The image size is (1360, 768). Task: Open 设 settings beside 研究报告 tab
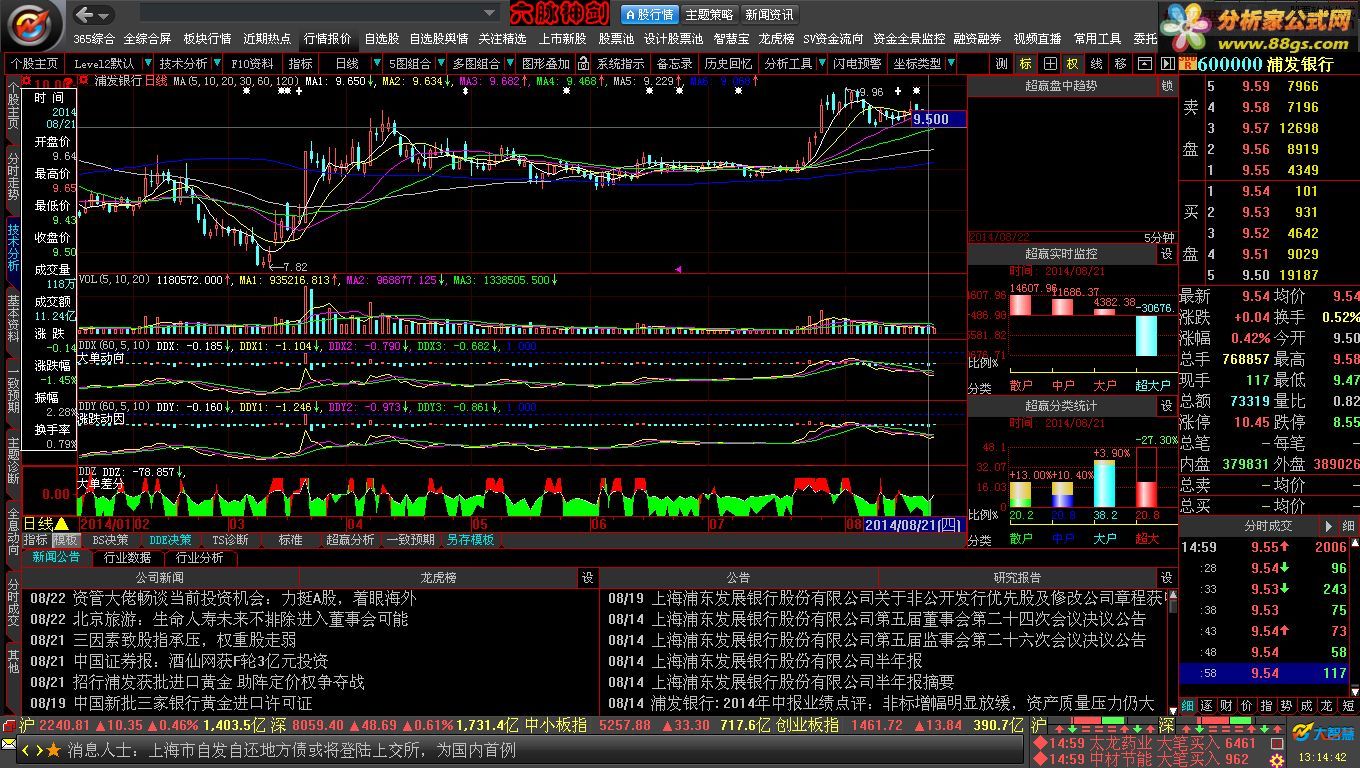tap(1166, 577)
